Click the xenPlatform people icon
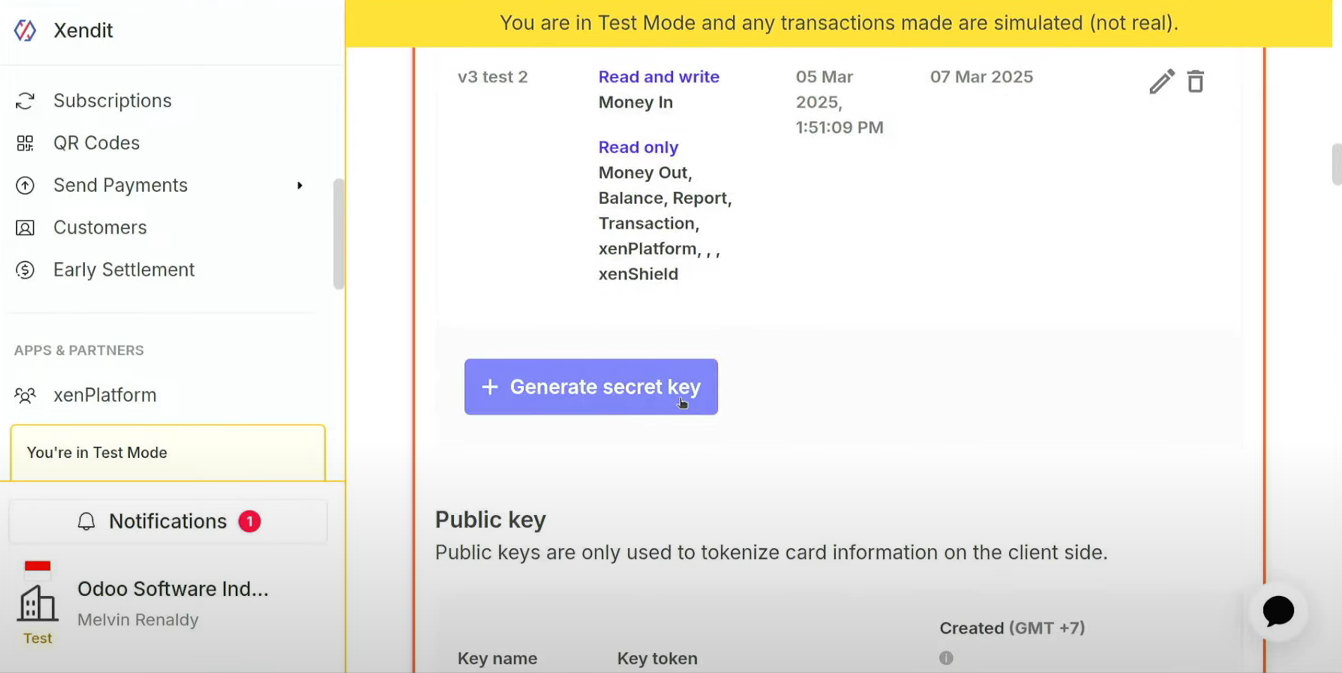The image size is (1342, 673). [x=25, y=395]
